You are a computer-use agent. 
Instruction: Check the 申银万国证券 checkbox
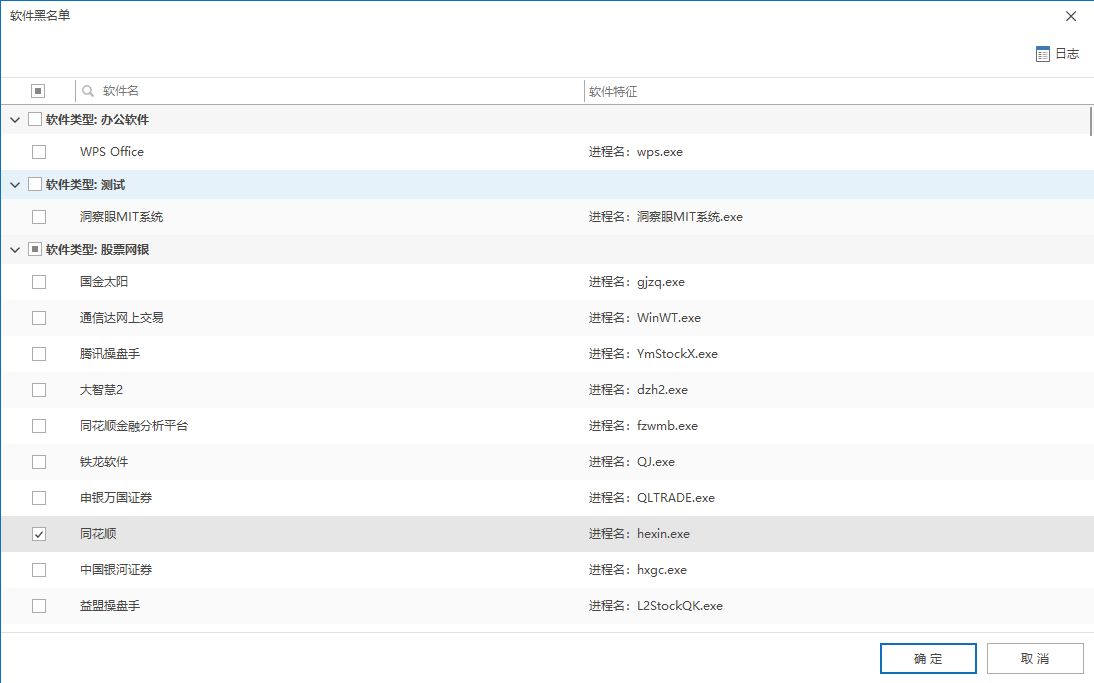point(39,497)
